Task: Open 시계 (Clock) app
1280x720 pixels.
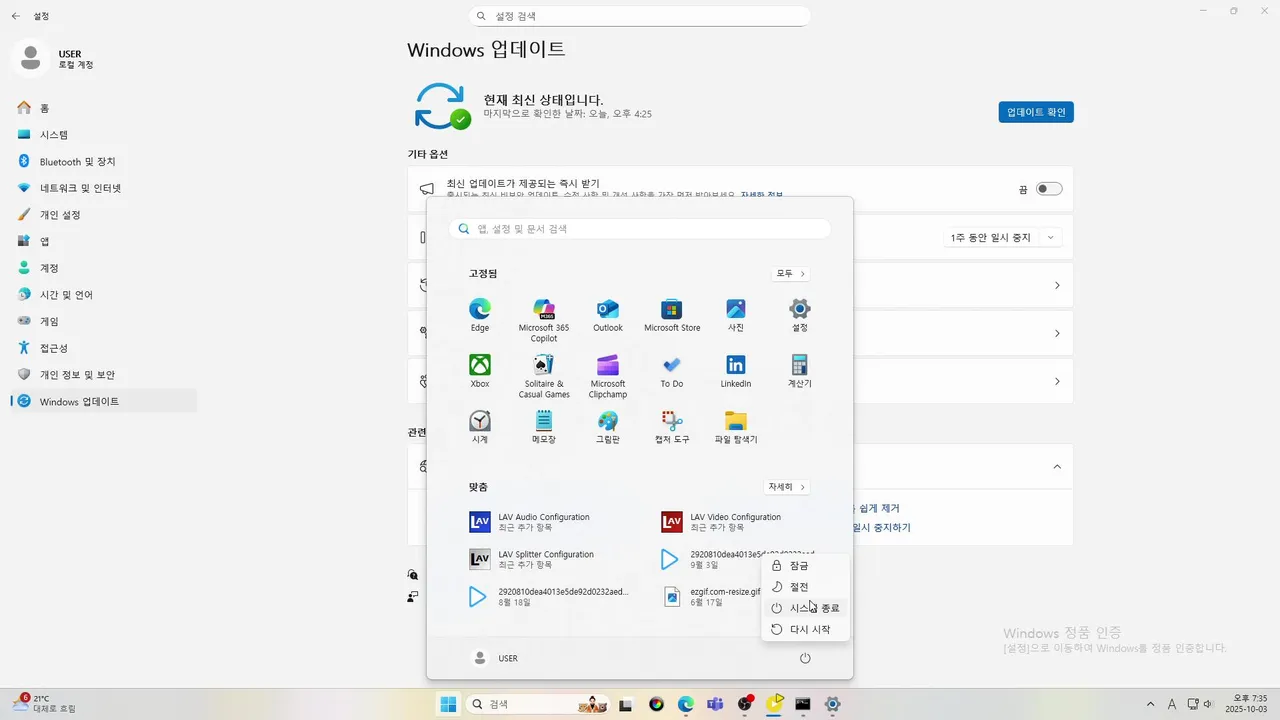Action: [480, 427]
